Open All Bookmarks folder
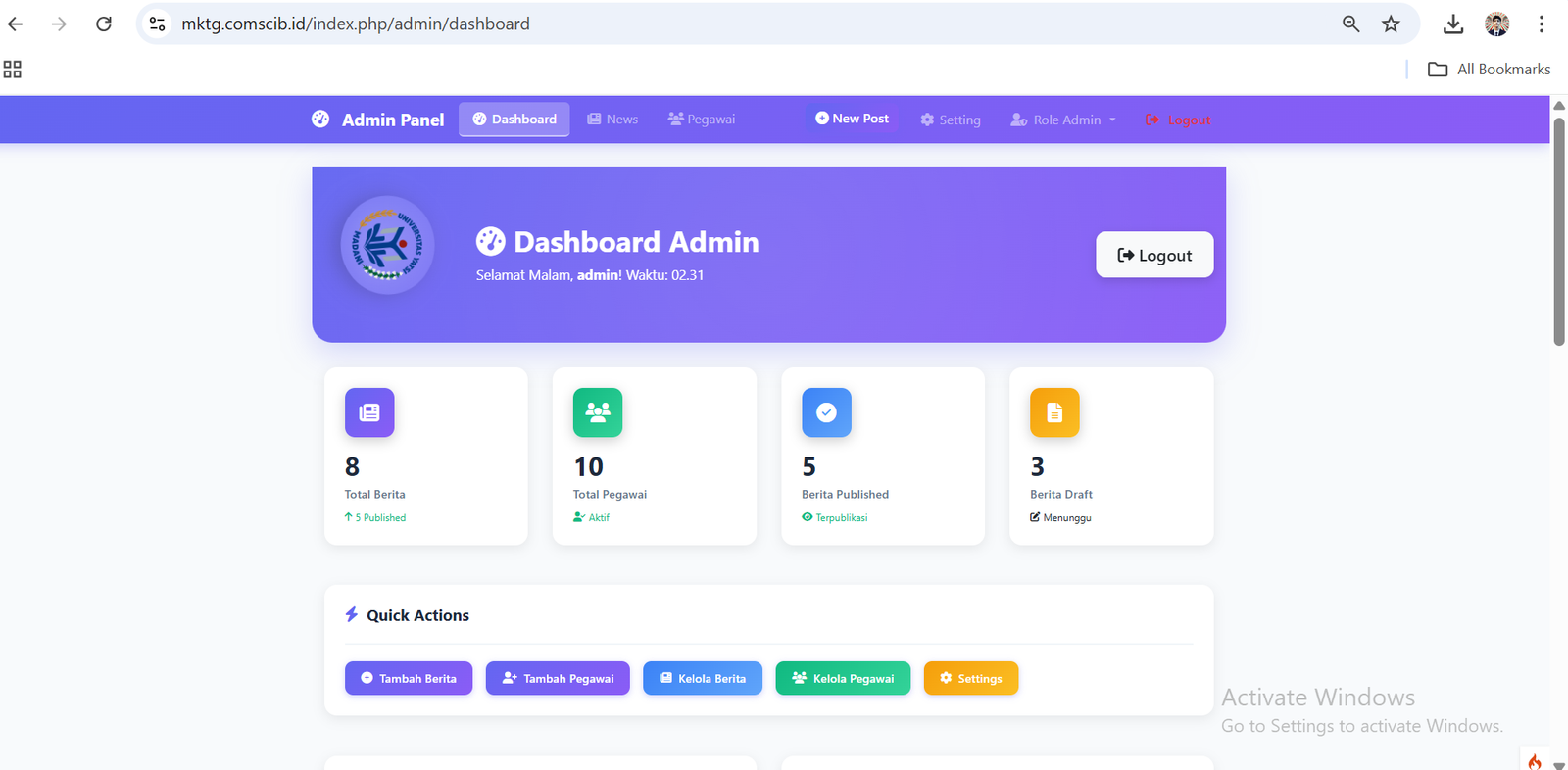Viewport: 1568px width, 770px height. [1490, 69]
